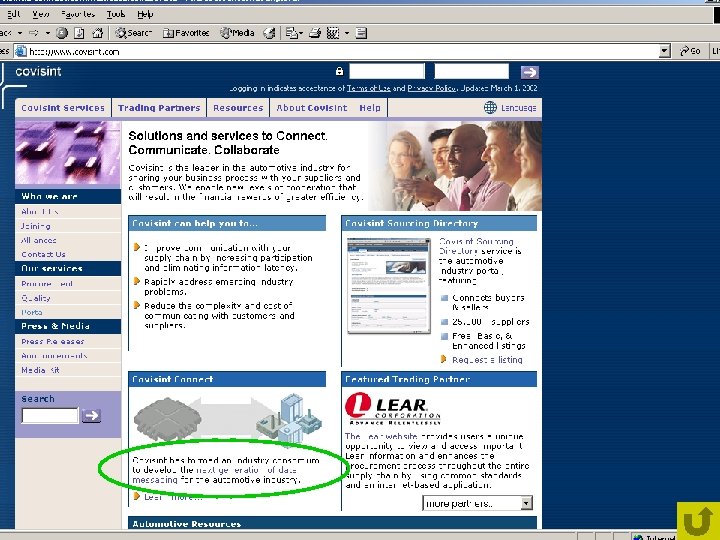Click the Discuss icon in toolbar

pos(361,33)
